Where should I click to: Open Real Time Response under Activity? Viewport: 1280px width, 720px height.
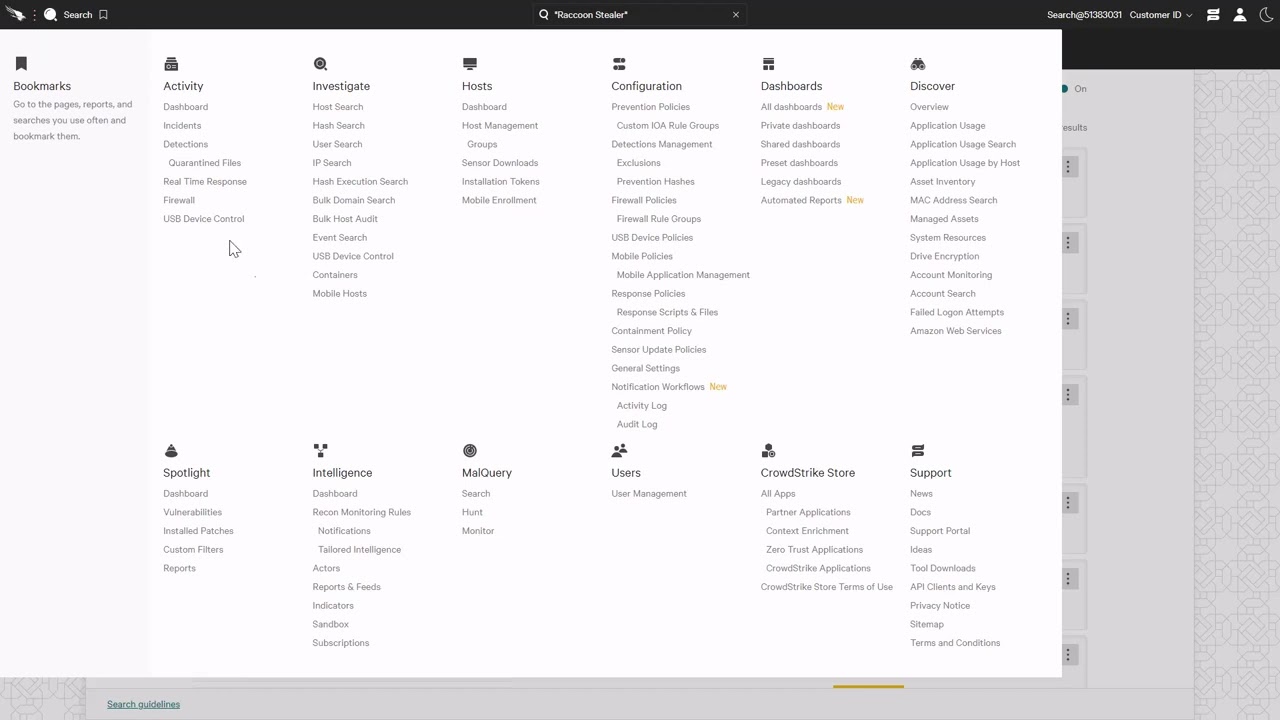click(x=205, y=182)
